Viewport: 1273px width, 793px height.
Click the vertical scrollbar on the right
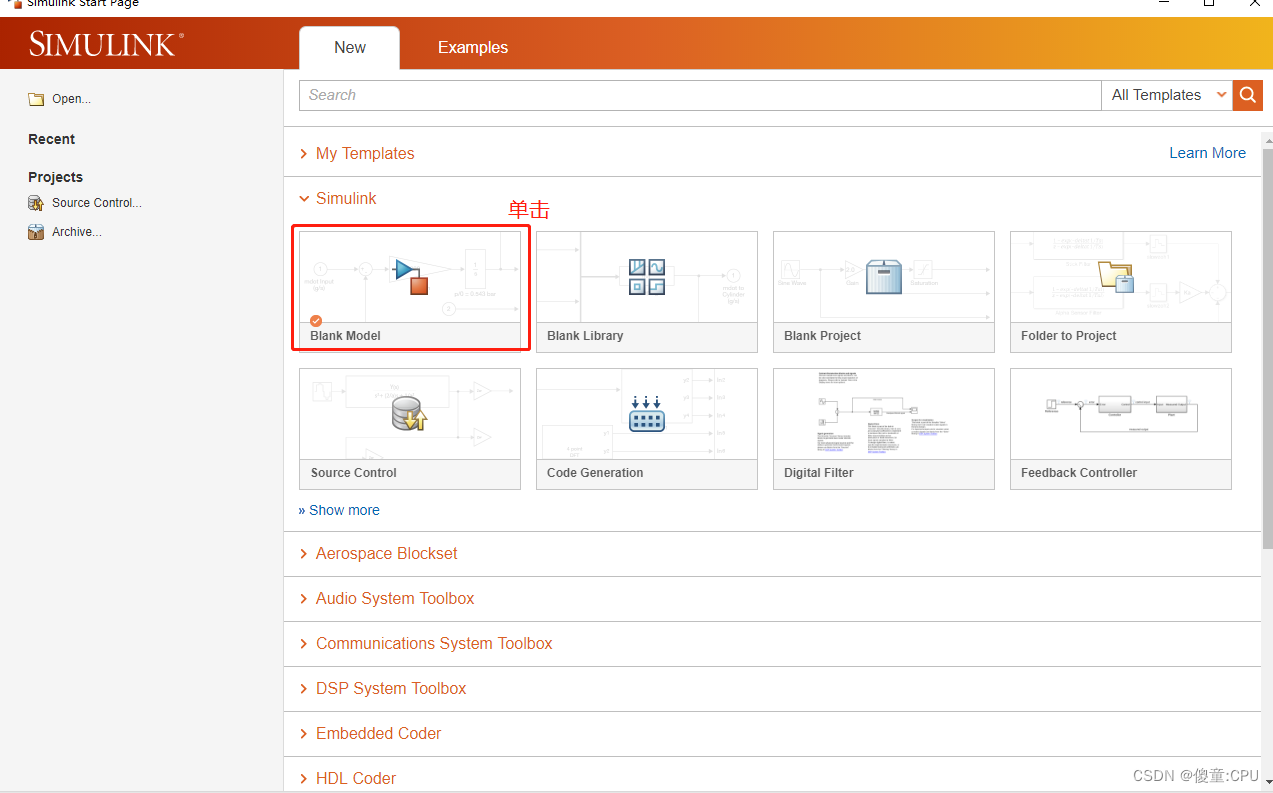(x=1267, y=347)
